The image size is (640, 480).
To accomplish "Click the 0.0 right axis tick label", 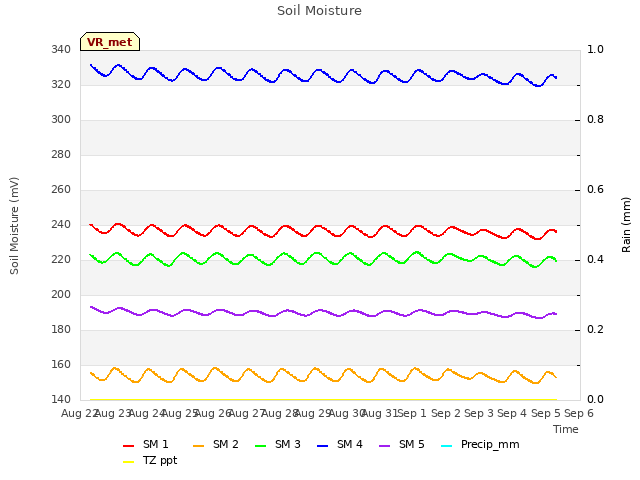I will 595,400.
